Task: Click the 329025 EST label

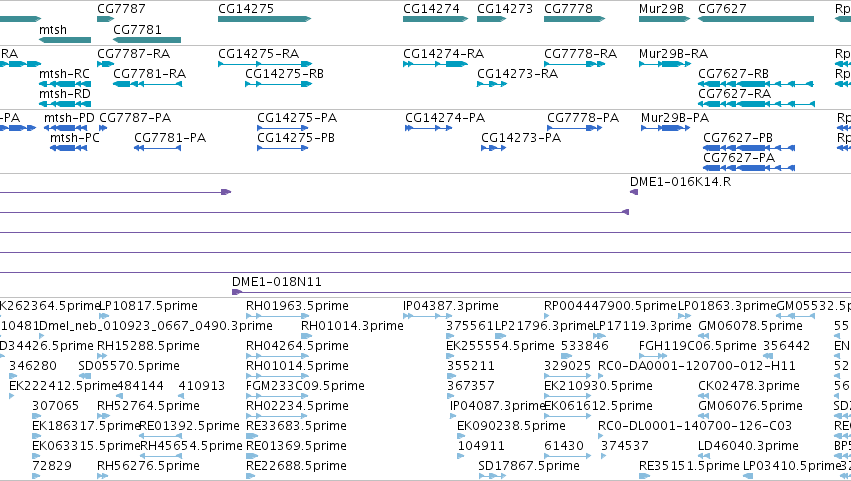Action: [568, 366]
